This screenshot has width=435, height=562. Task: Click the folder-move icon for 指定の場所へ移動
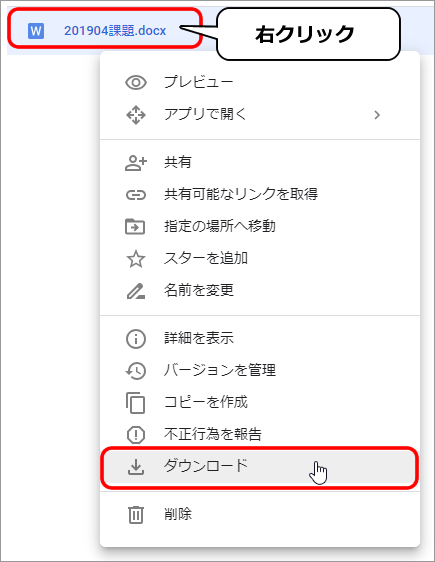(135, 227)
